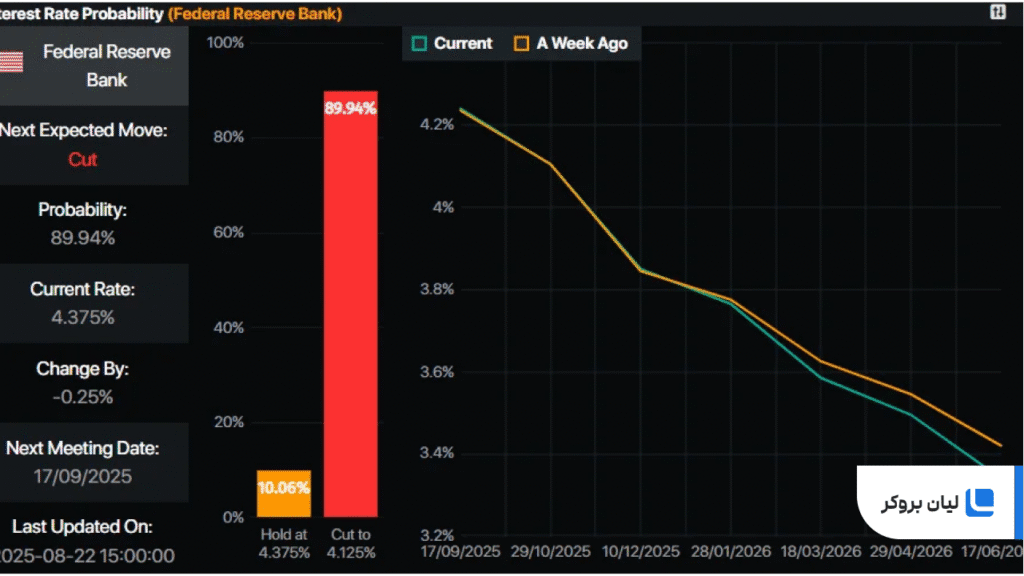Click the 4.2% tick on the line chart axis

(437, 125)
